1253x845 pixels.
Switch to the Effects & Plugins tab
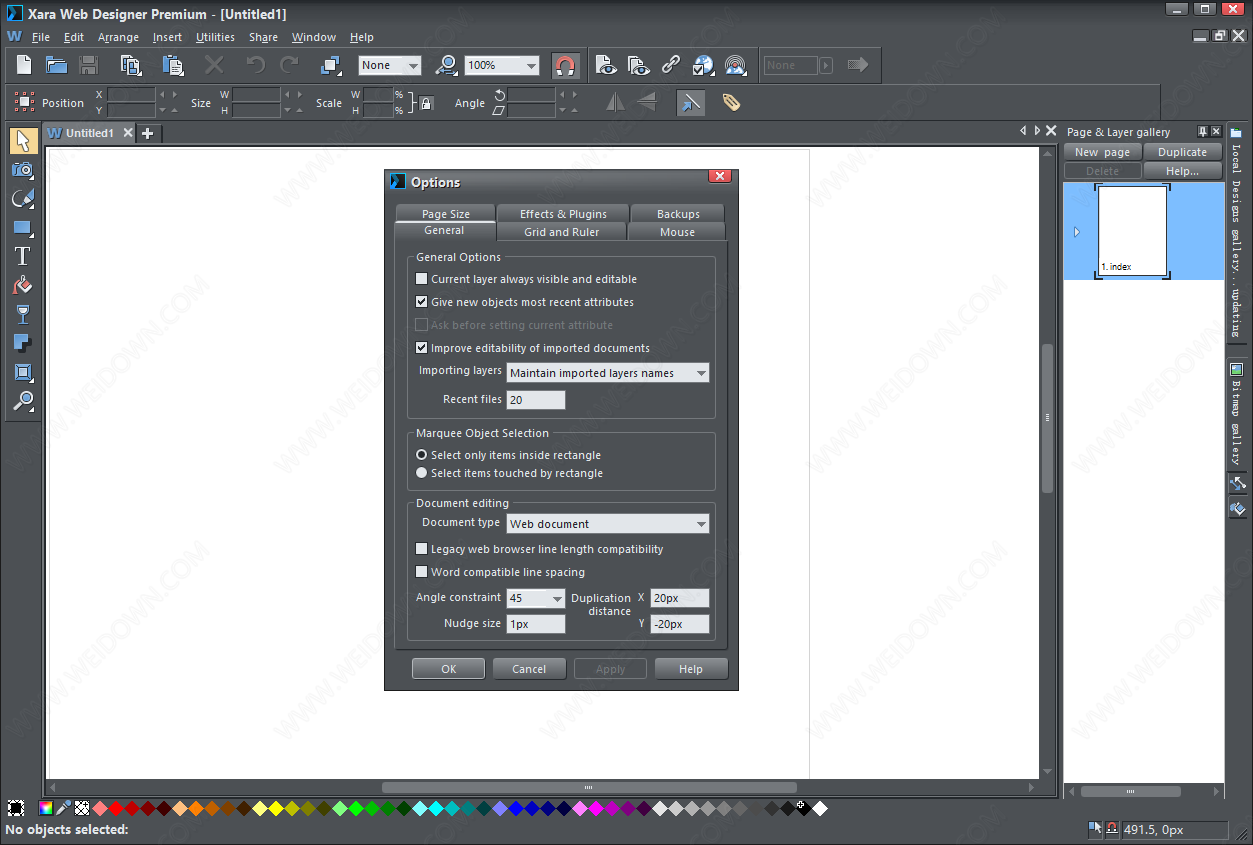click(563, 214)
